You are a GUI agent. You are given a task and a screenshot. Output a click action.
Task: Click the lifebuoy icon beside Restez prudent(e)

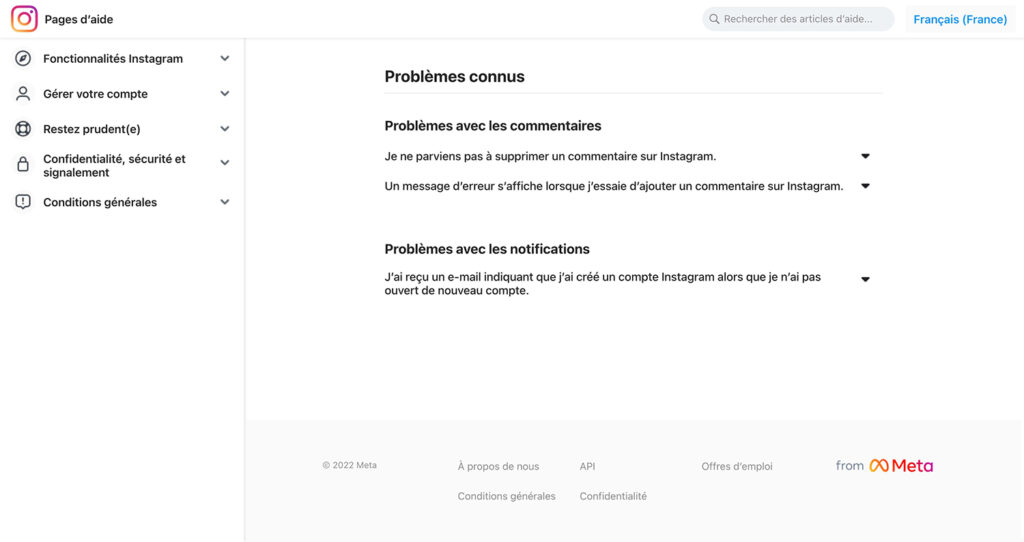click(x=23, y=129)
